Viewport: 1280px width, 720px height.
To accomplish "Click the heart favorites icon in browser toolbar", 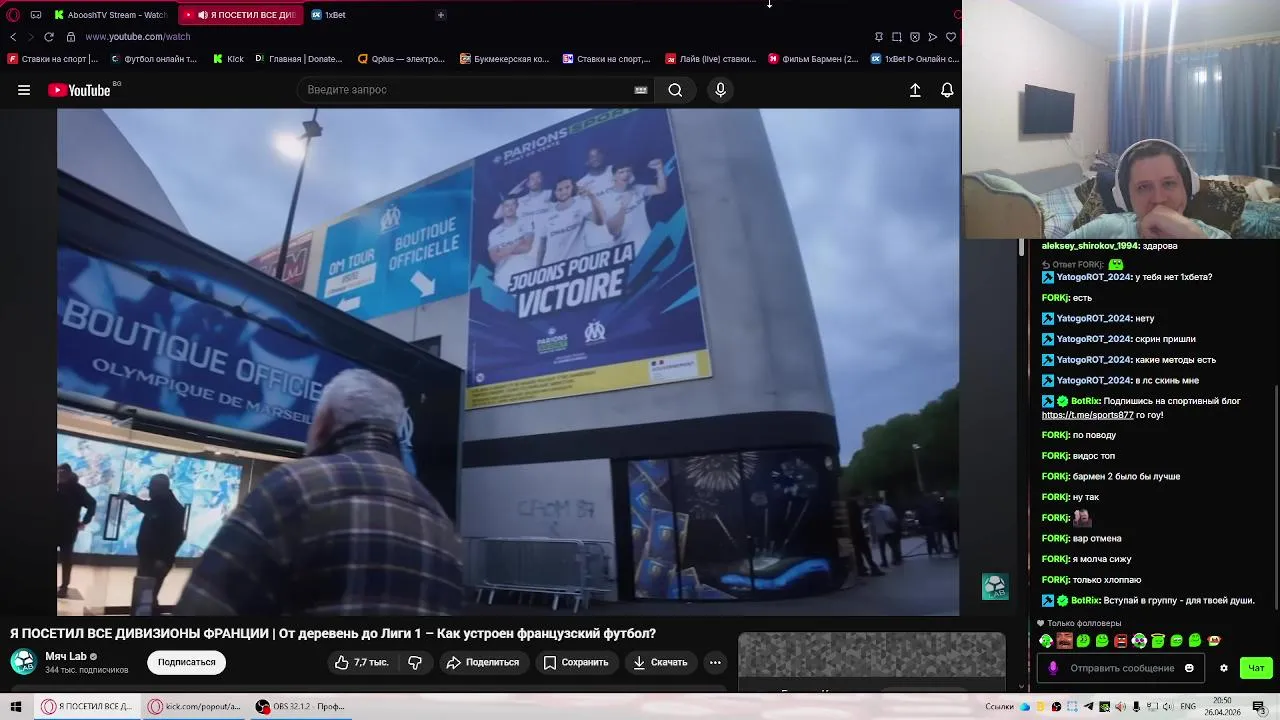I will point(951,37).
